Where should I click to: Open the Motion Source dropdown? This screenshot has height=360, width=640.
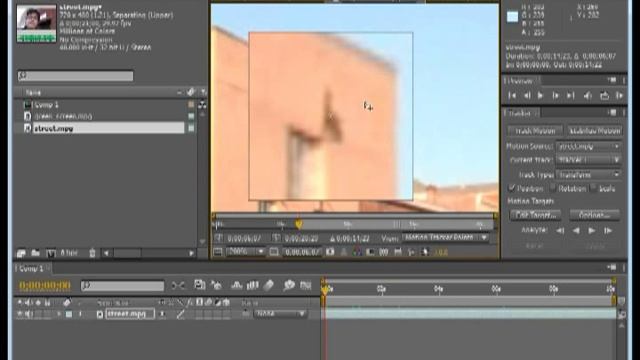point(589,146)
